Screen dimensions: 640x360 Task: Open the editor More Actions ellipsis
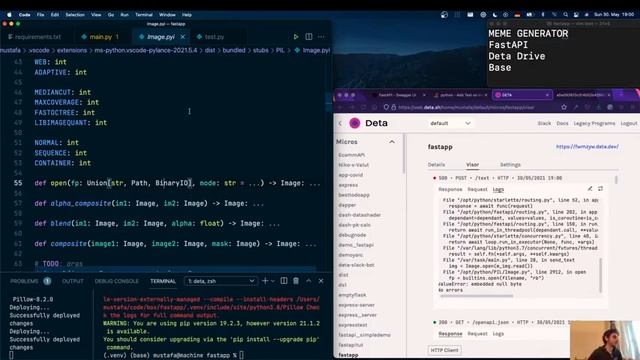[x=321, y=37]
